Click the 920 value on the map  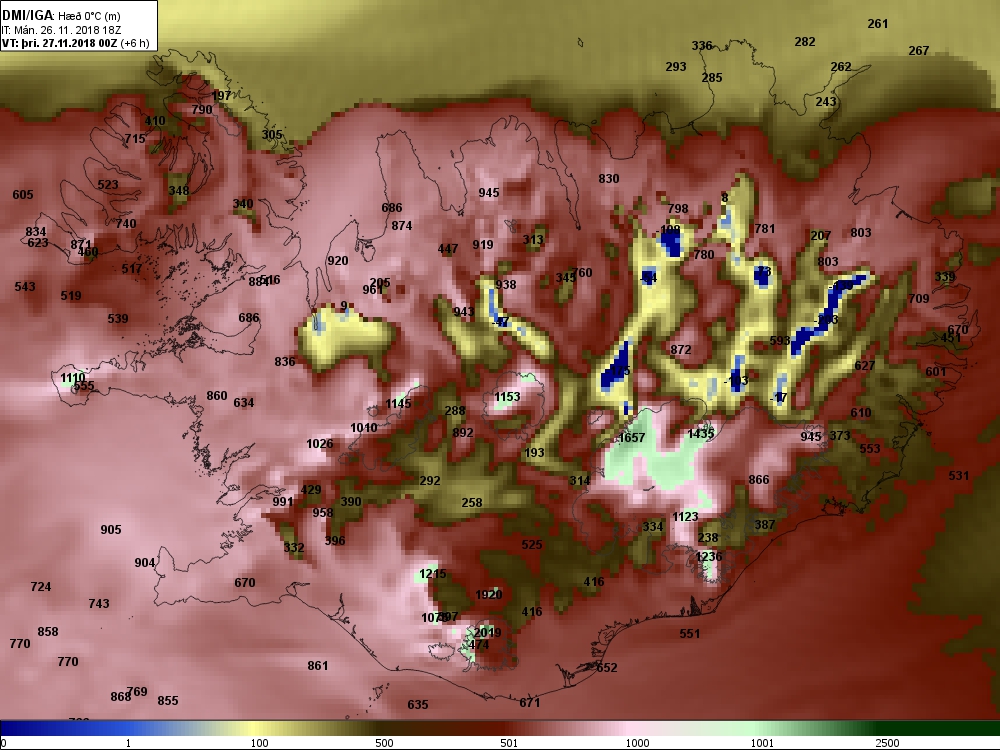337,261
